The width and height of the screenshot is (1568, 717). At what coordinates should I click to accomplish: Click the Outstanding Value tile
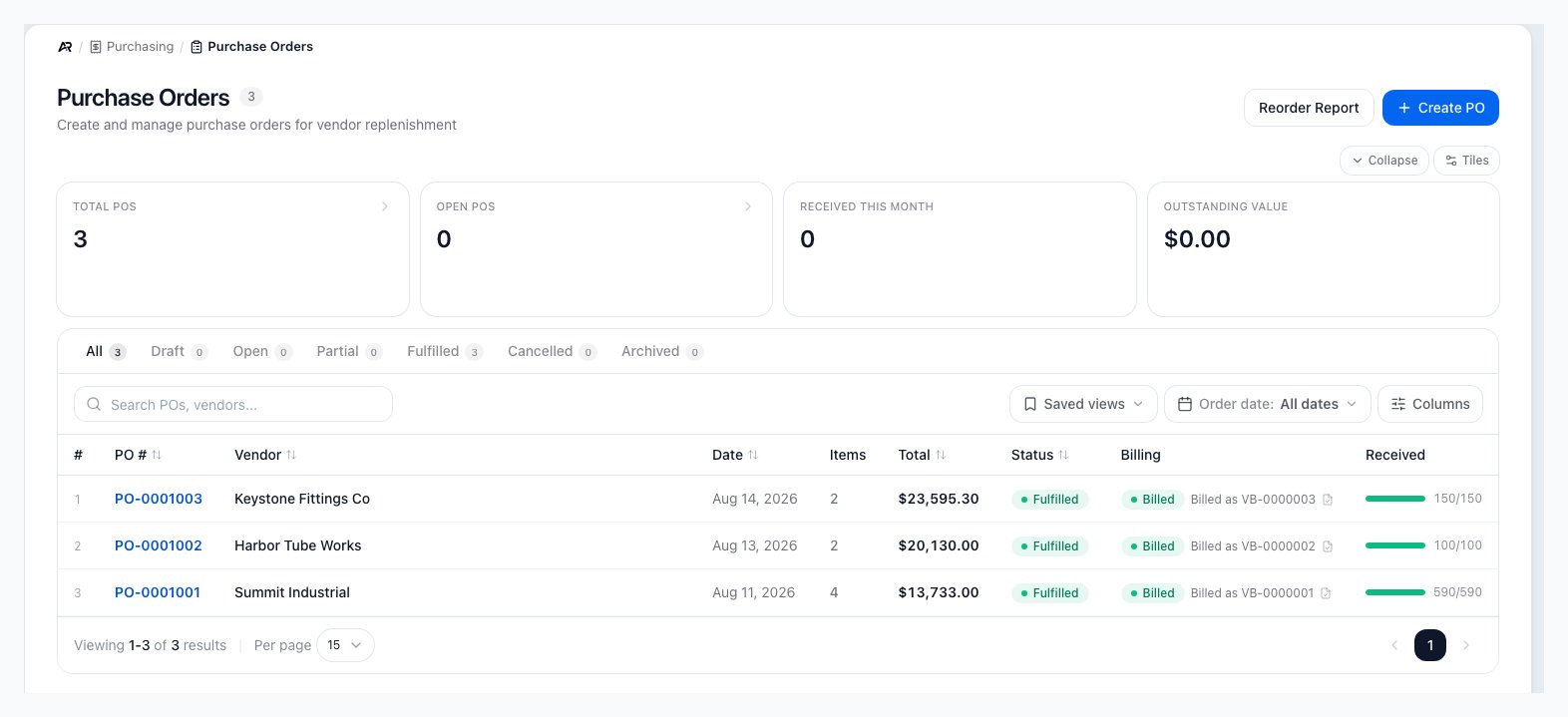(x=1323, y=249)
